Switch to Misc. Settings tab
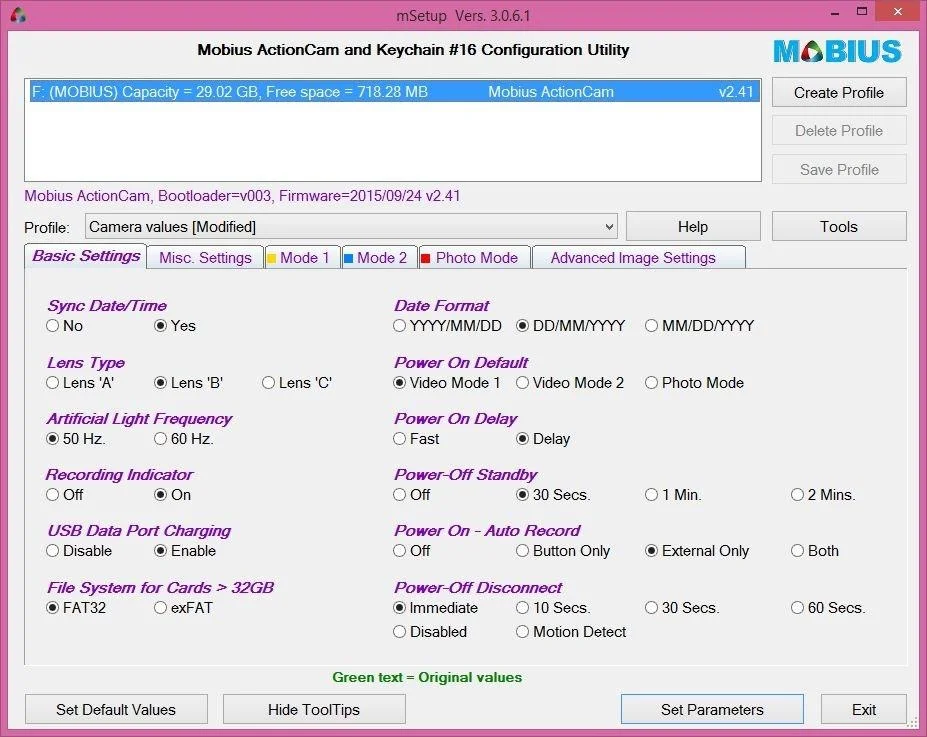This screenshot has width=927, height=737. 205,258
